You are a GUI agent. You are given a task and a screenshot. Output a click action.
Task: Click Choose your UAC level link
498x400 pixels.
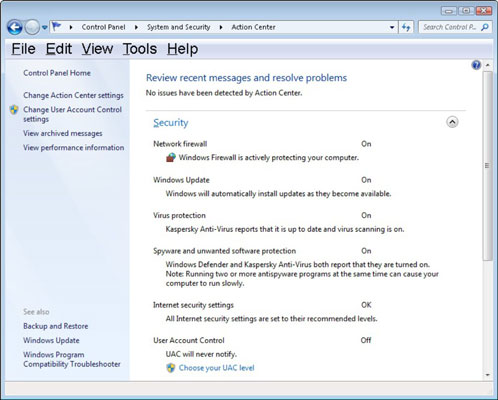216,368
